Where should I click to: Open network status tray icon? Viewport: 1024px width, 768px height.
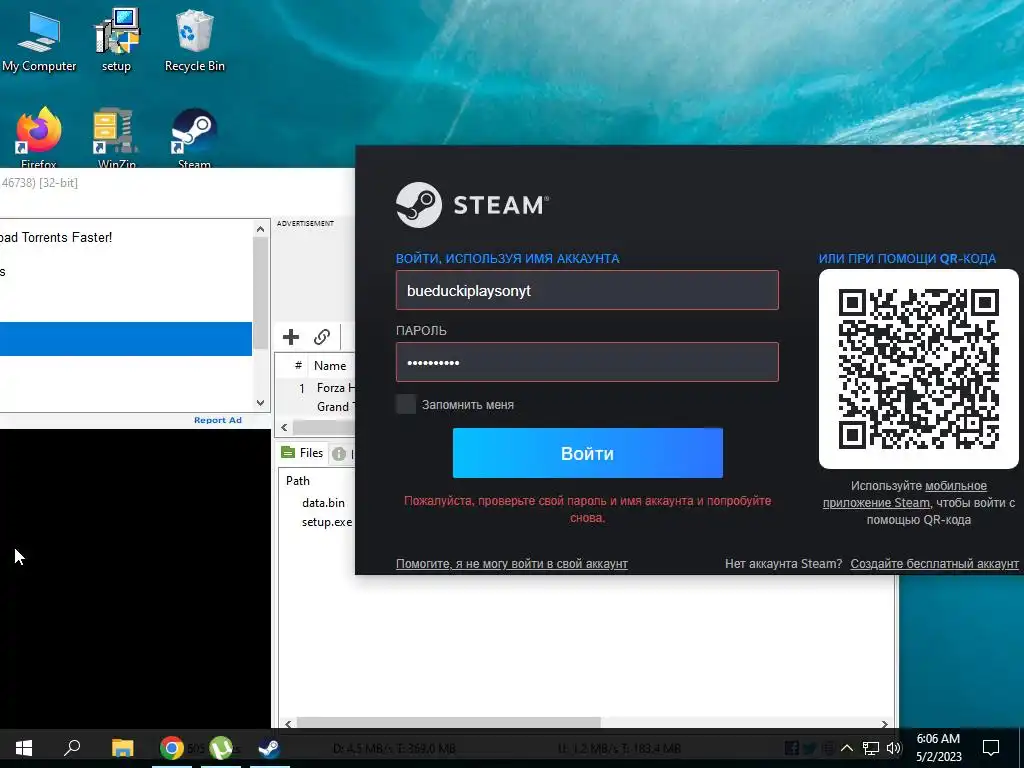point(871,748)
